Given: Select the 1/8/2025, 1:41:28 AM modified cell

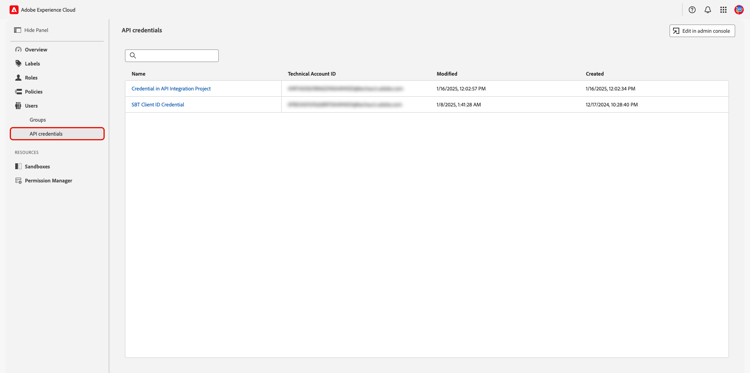Looking at the screenshot, I should (459, 104).
